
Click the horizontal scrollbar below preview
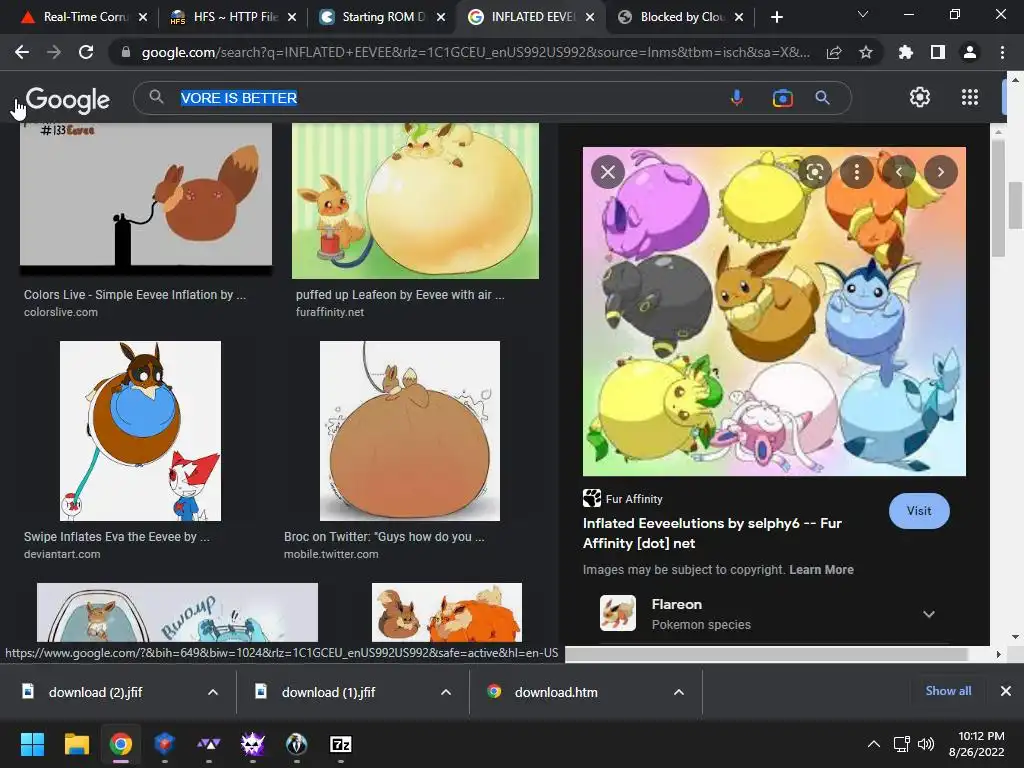[x=766, y=654]
